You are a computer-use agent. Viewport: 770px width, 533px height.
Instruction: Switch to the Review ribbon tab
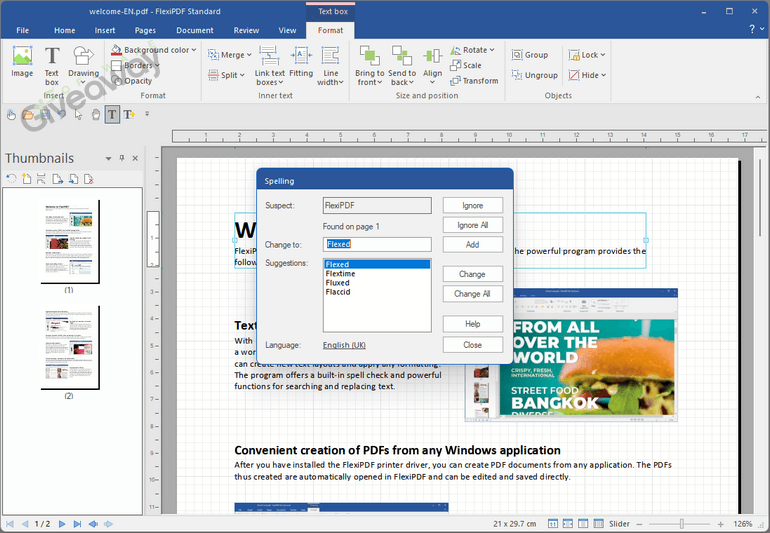coord(246,31)
